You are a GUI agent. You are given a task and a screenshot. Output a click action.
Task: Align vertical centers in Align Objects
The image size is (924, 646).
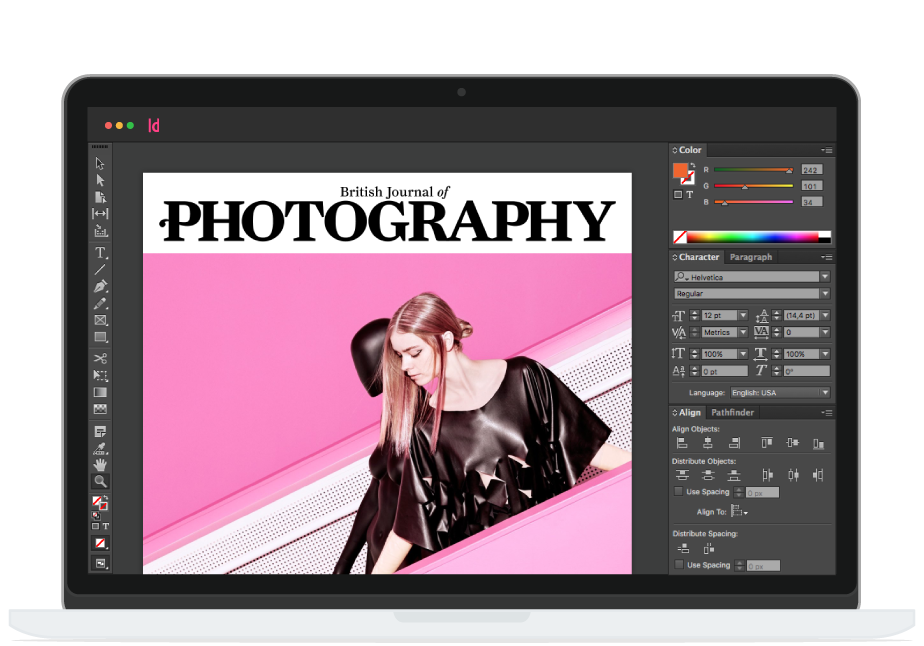(x=793, y=443)
